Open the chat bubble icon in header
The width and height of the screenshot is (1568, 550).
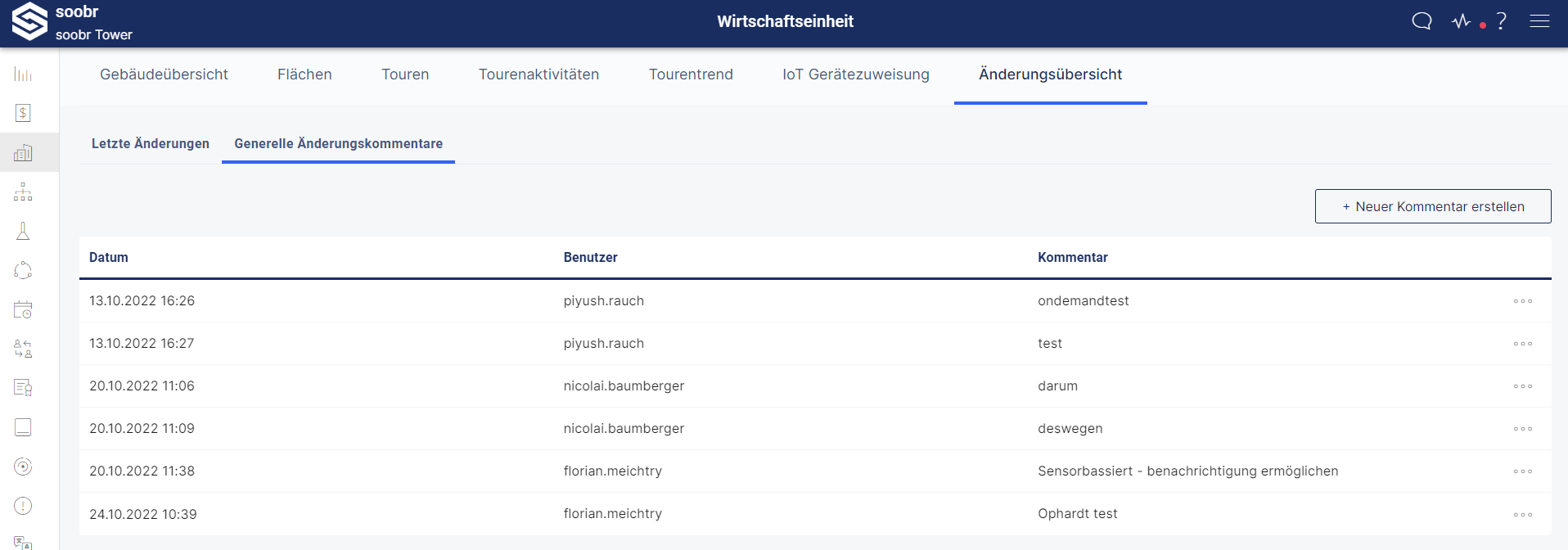click(x=1422, y=21)
